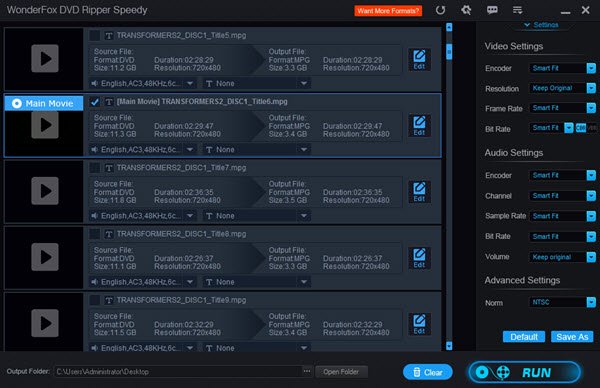This screenshot has width=600, height=388.
Task: Click the RUN button
Action: 525,372
